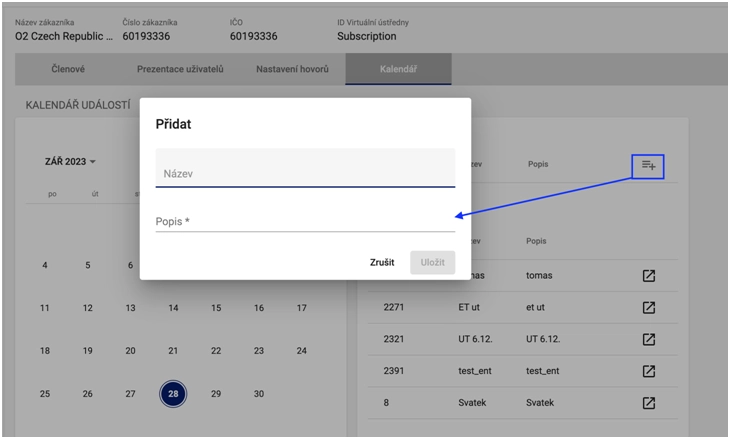
Task: Go to the Nastavení hovorů tab
Action: (x=293, y=69)
